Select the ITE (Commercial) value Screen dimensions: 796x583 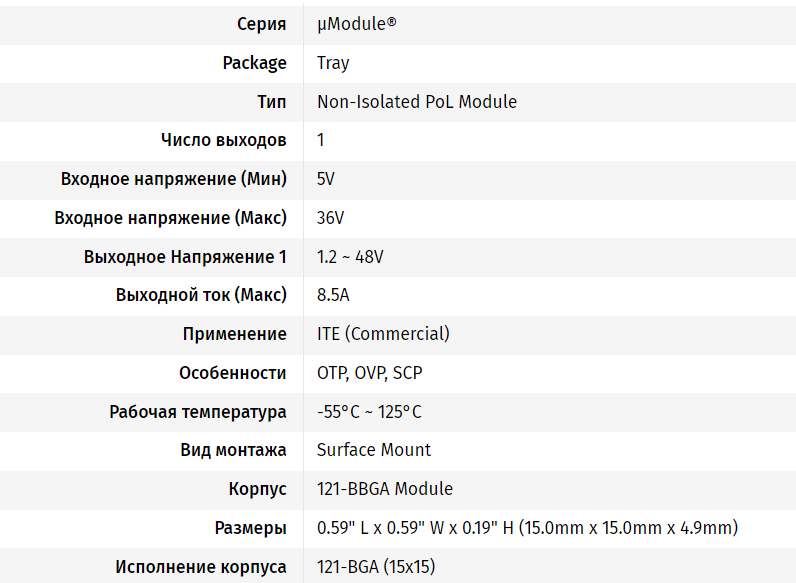click(383, 334)
